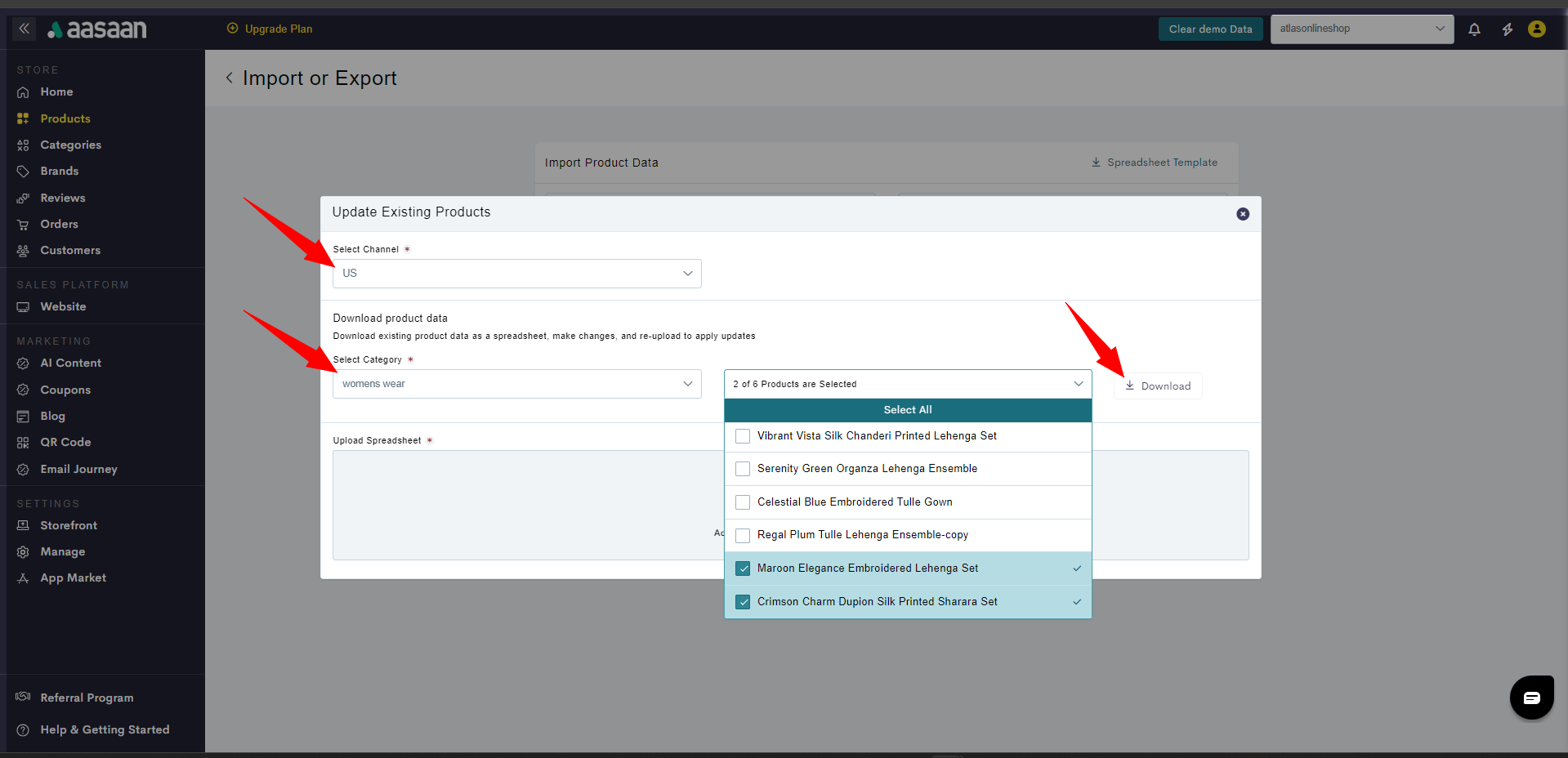Choose Select All in the product list

pyautogui.click(x=907, y=410)
